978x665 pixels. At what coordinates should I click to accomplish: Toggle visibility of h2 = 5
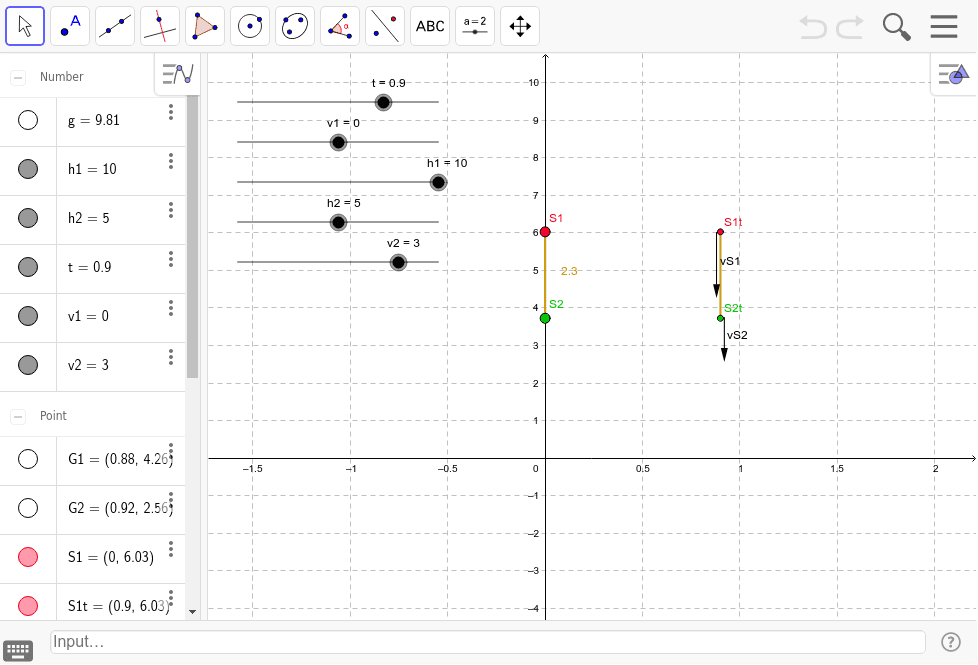tap(28, 218)
